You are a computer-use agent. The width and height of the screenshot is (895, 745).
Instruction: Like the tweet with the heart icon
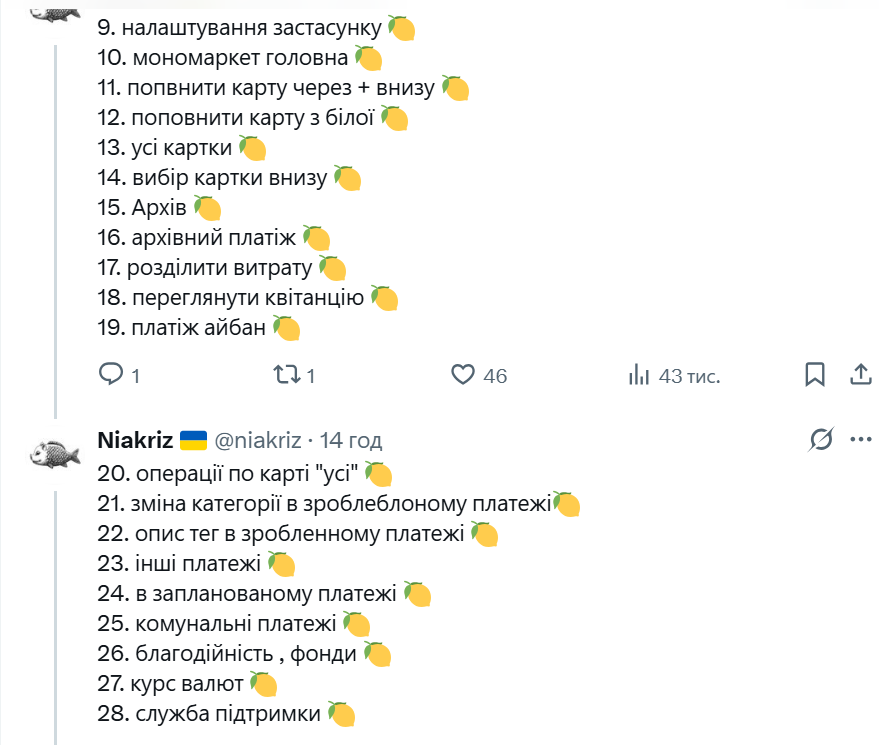click(x=462, y=375)
